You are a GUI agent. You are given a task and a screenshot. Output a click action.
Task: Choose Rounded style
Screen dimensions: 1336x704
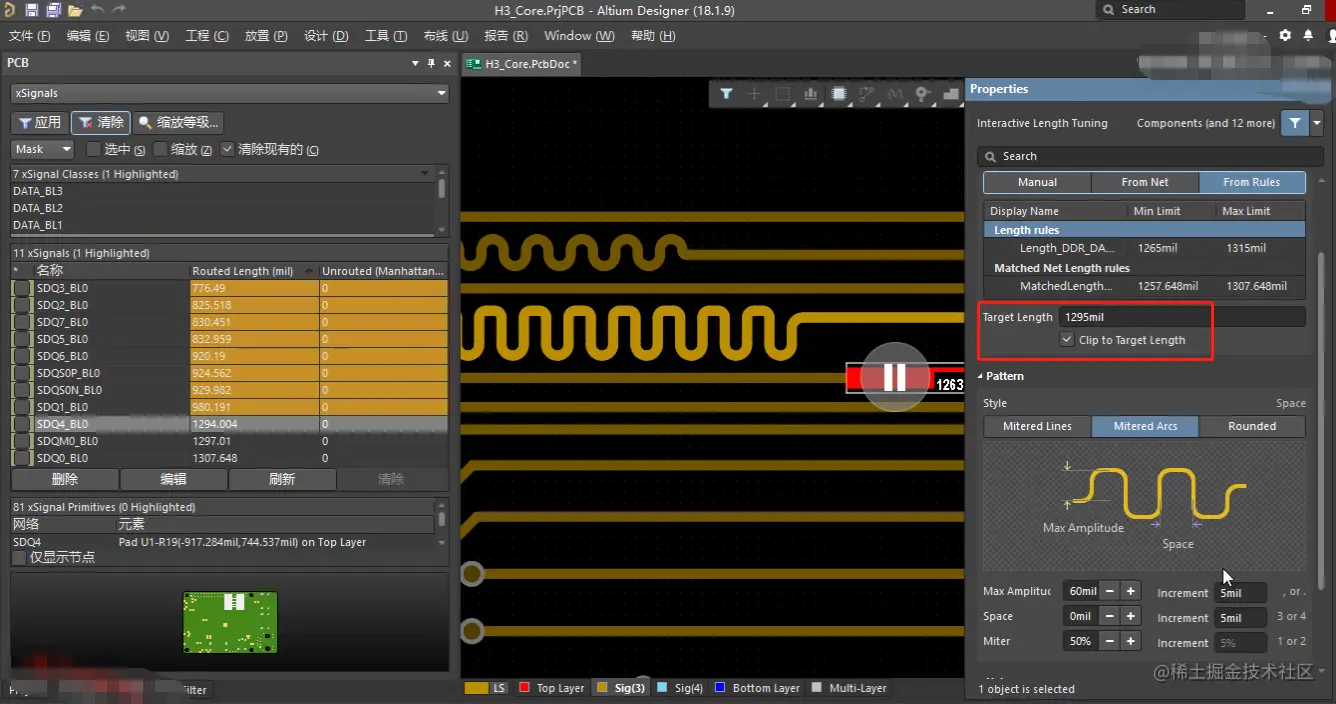point(1252,426)
